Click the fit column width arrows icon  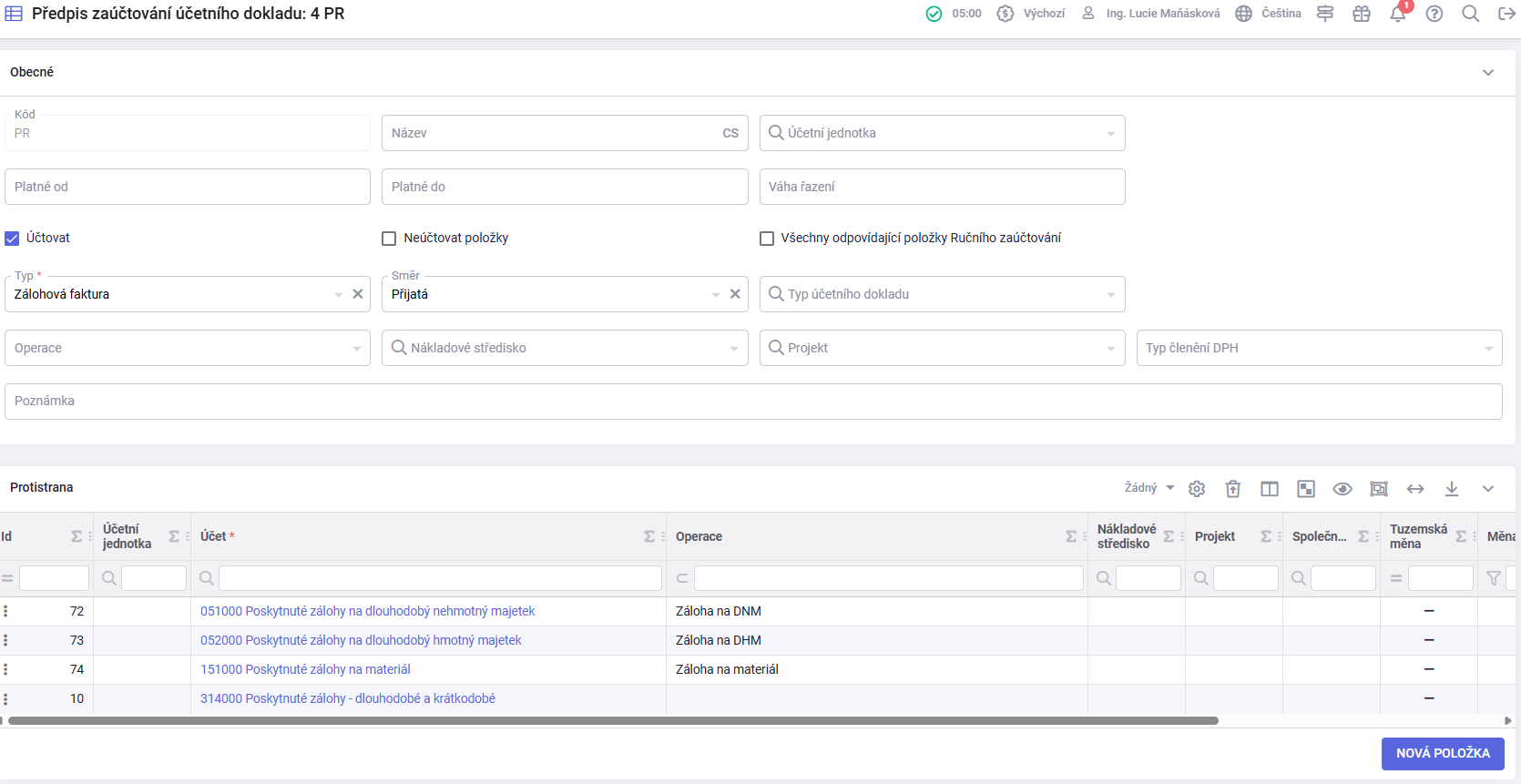point(1415,489)
